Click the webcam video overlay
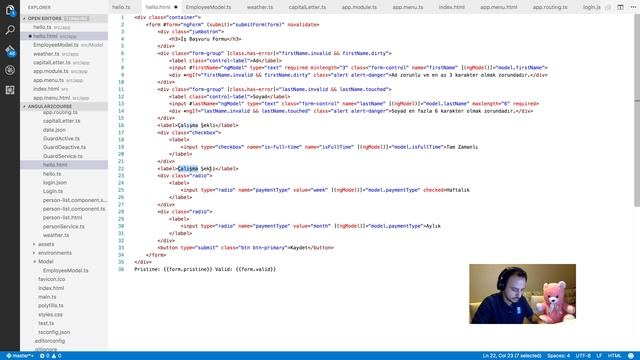The width and height of the screenshot is (640, 360). (522, 294)
